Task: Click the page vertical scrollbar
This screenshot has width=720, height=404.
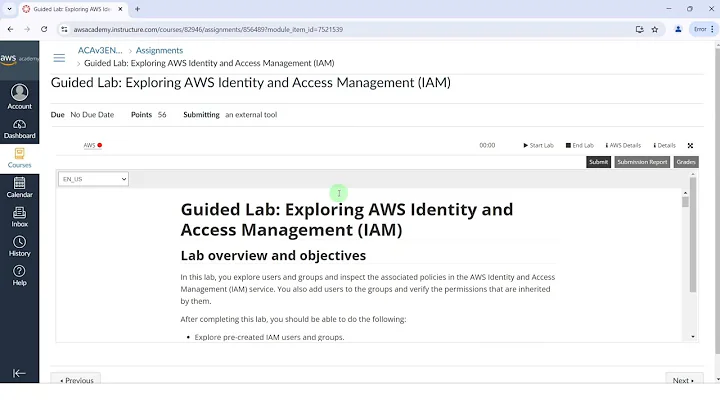Action: pos(717,200)
